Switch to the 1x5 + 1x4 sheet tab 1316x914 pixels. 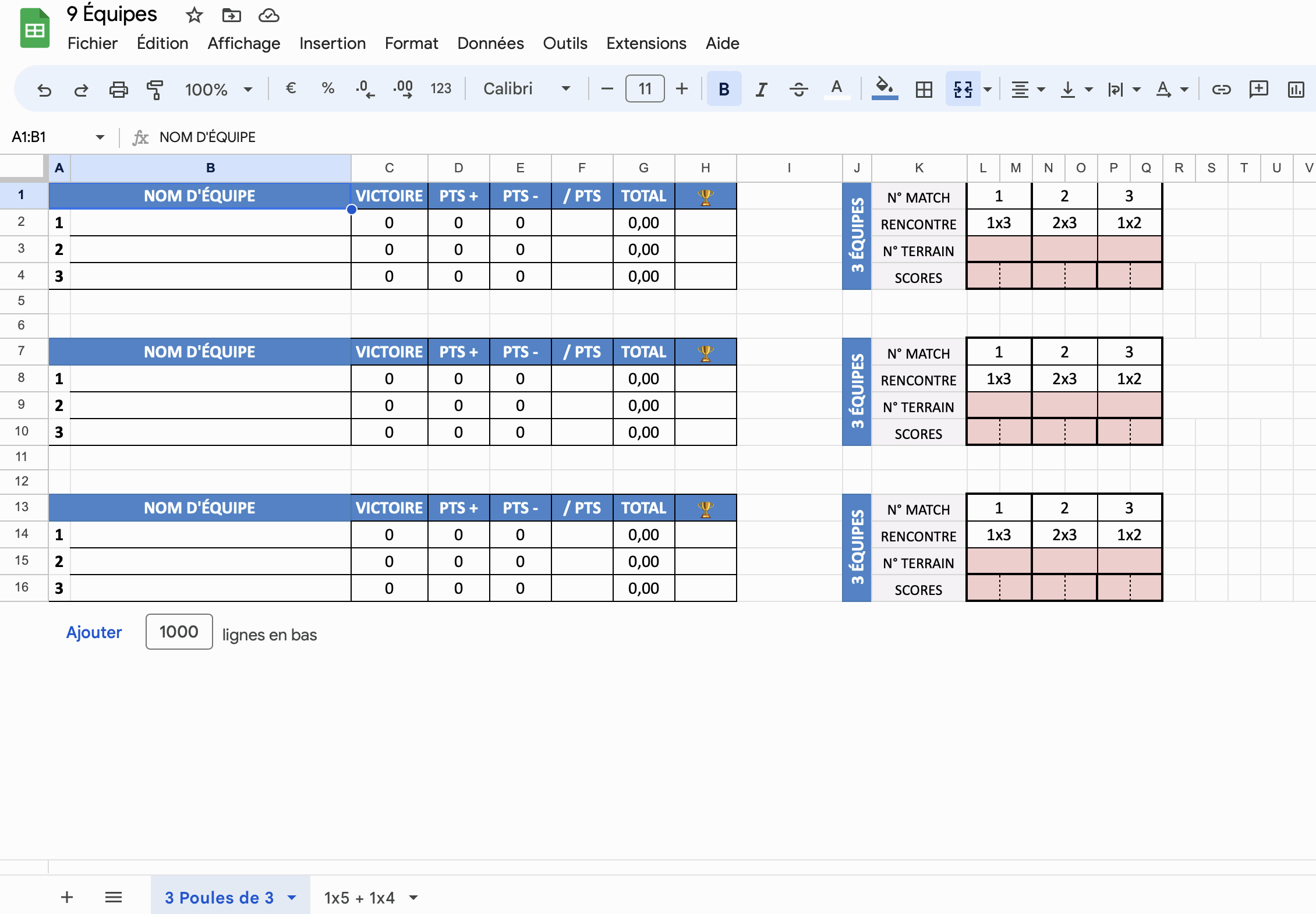[x=359, y=897]
